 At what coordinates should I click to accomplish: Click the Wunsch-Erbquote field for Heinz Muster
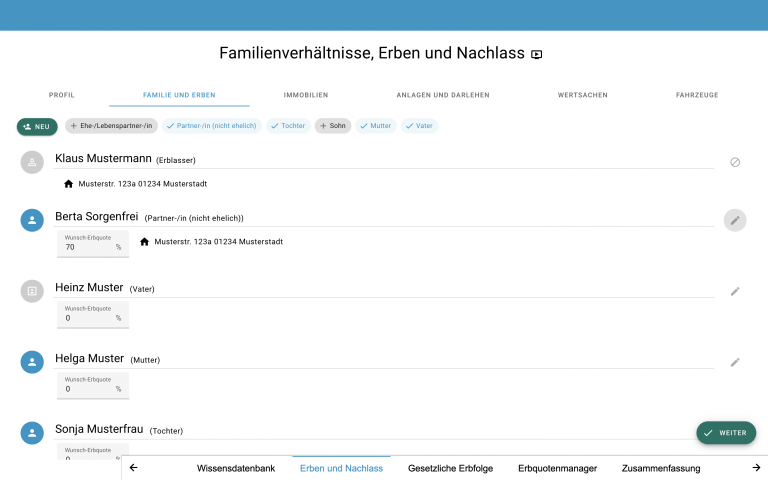[x=93, y=314]
